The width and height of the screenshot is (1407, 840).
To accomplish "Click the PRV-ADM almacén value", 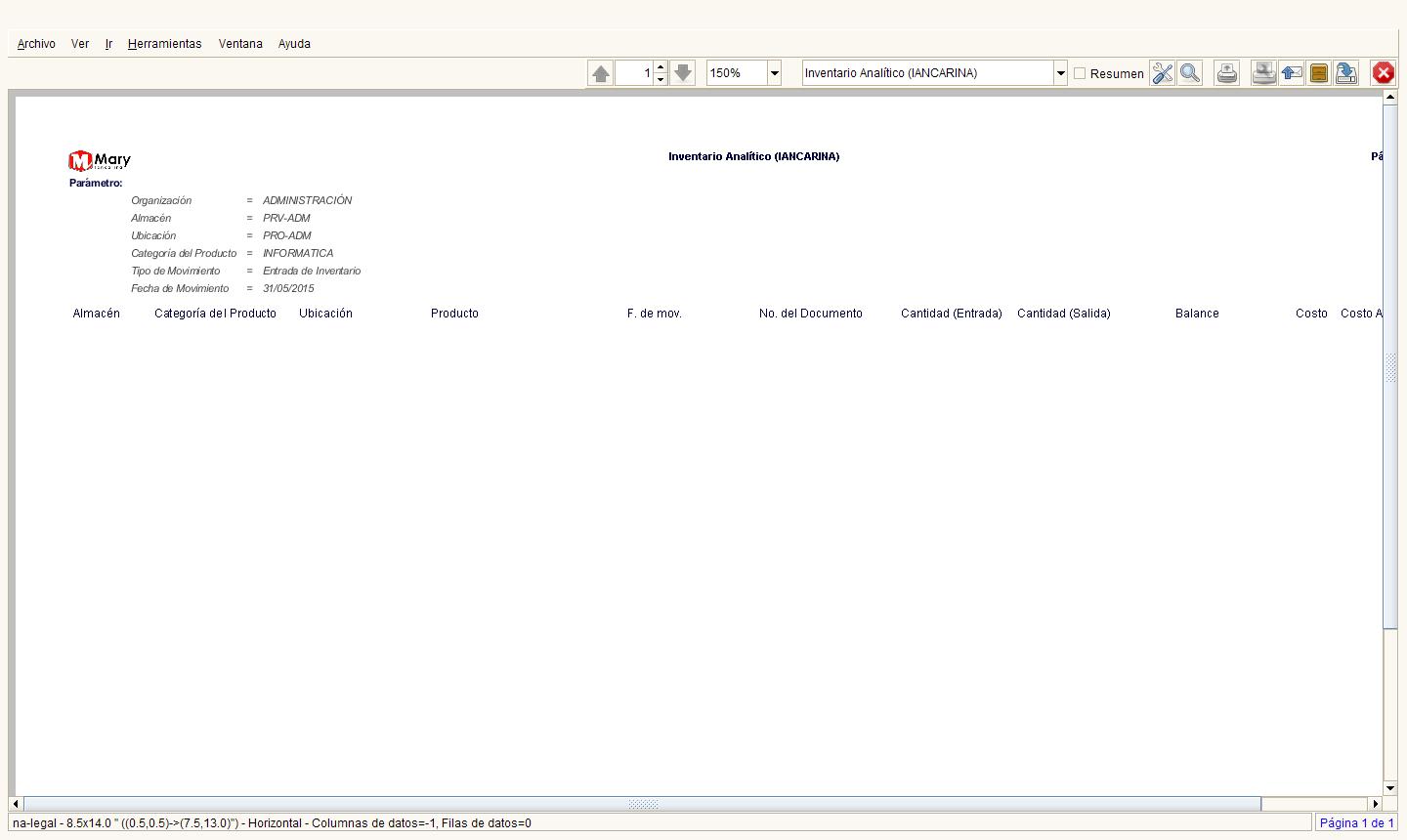I will (286, 218).
